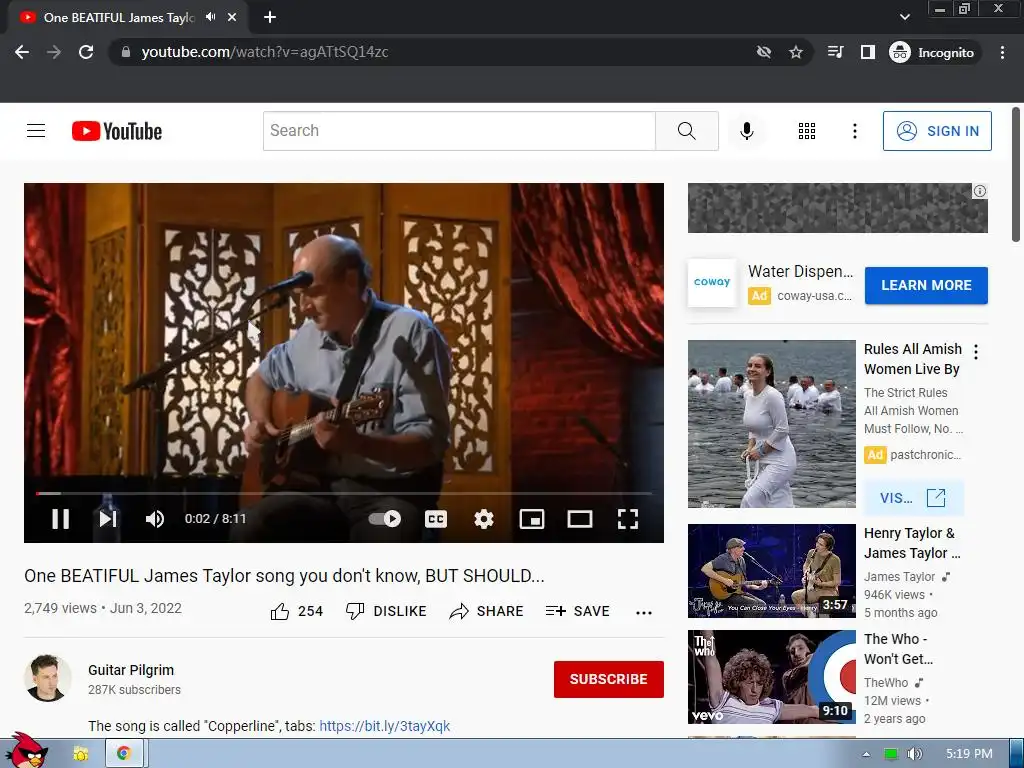1024x768 pixels.
Task: Close the James Taylor tab
Action: (x=232, y=17)
